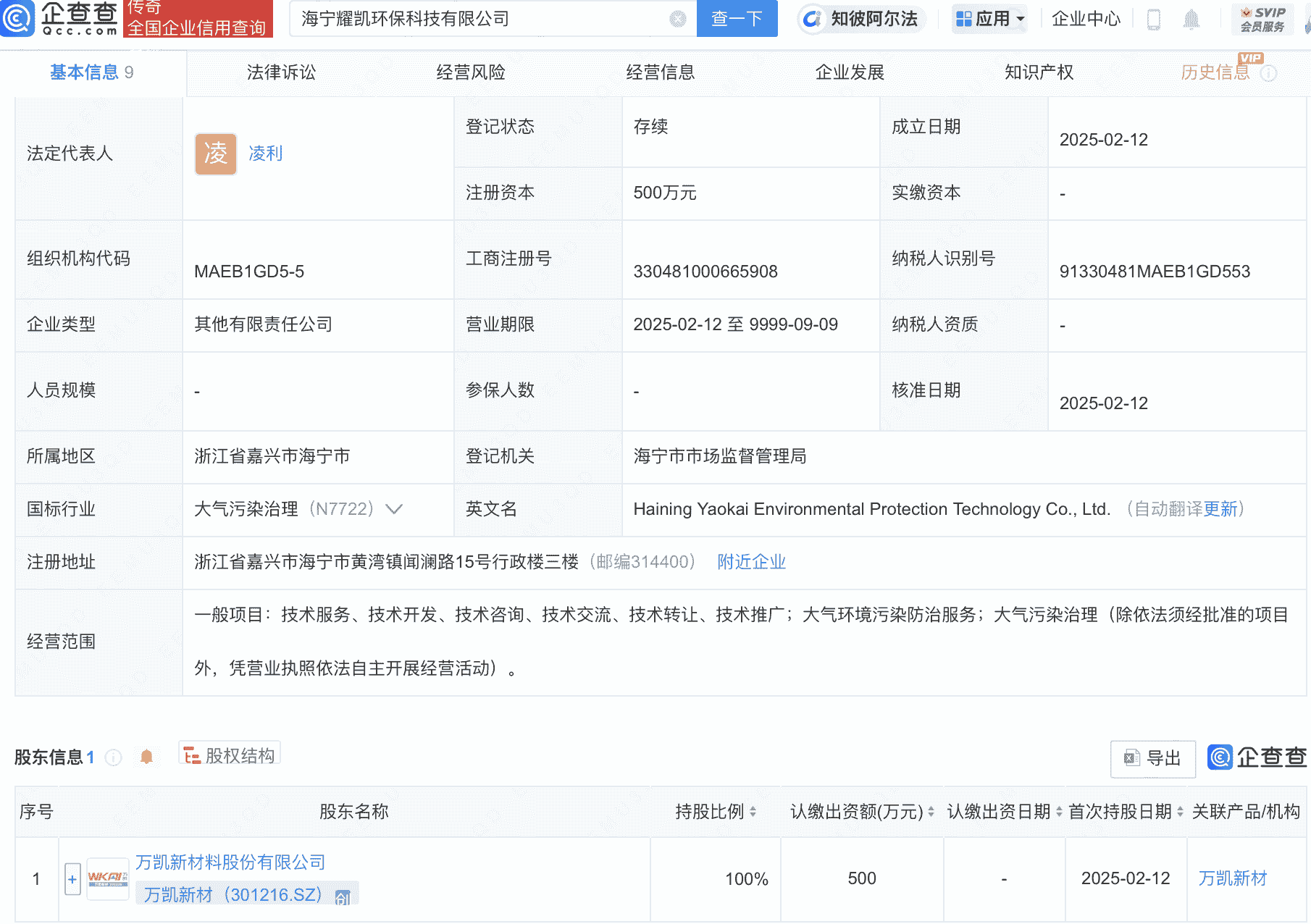Click the 查一下 search button
Screen dimensions: 1311x924
click(737, 19)
